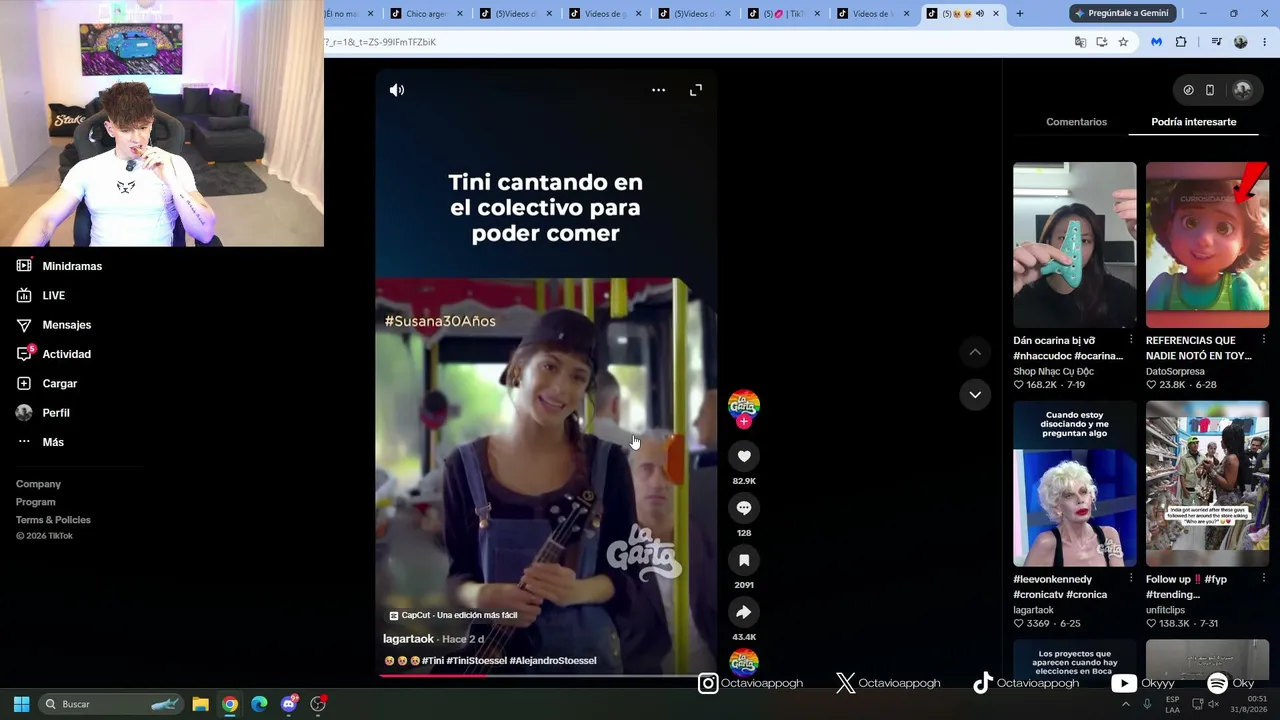This screenshot has height=720, width=1280.
Task: Open the ocarina video thumbnail
Action: point(1075,245)
